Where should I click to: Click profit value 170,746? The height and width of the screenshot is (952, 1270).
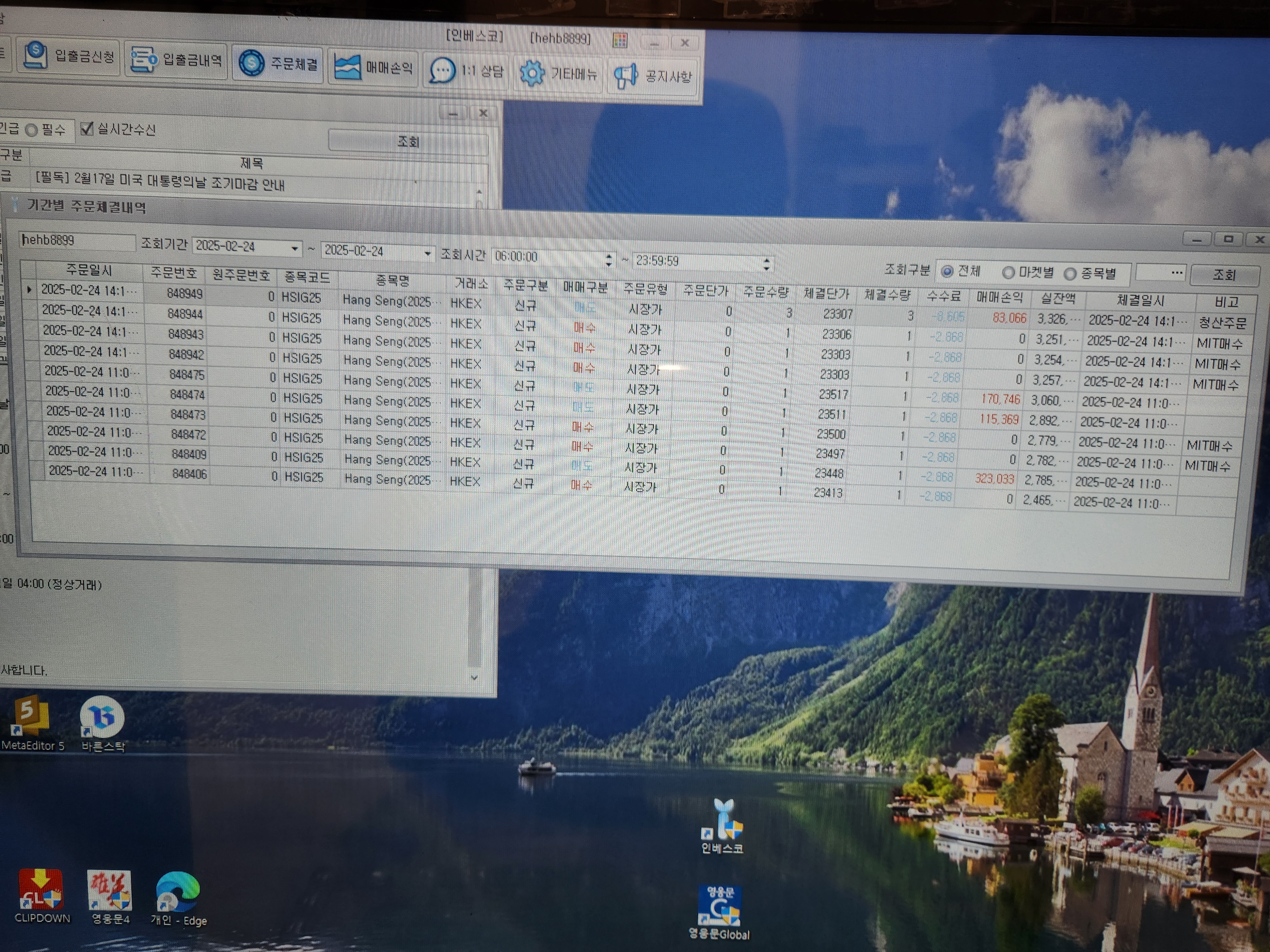1000,398
